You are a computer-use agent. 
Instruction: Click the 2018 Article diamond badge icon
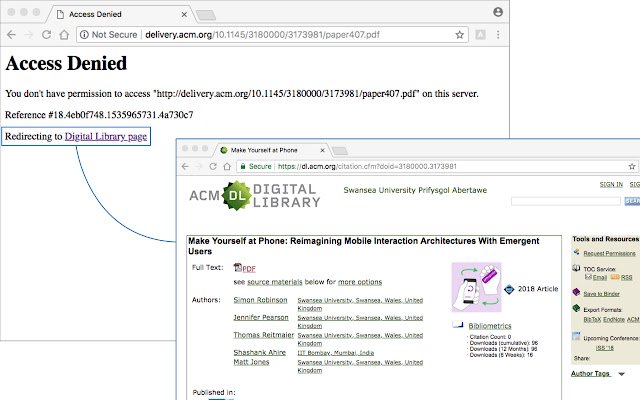[509, 289]
